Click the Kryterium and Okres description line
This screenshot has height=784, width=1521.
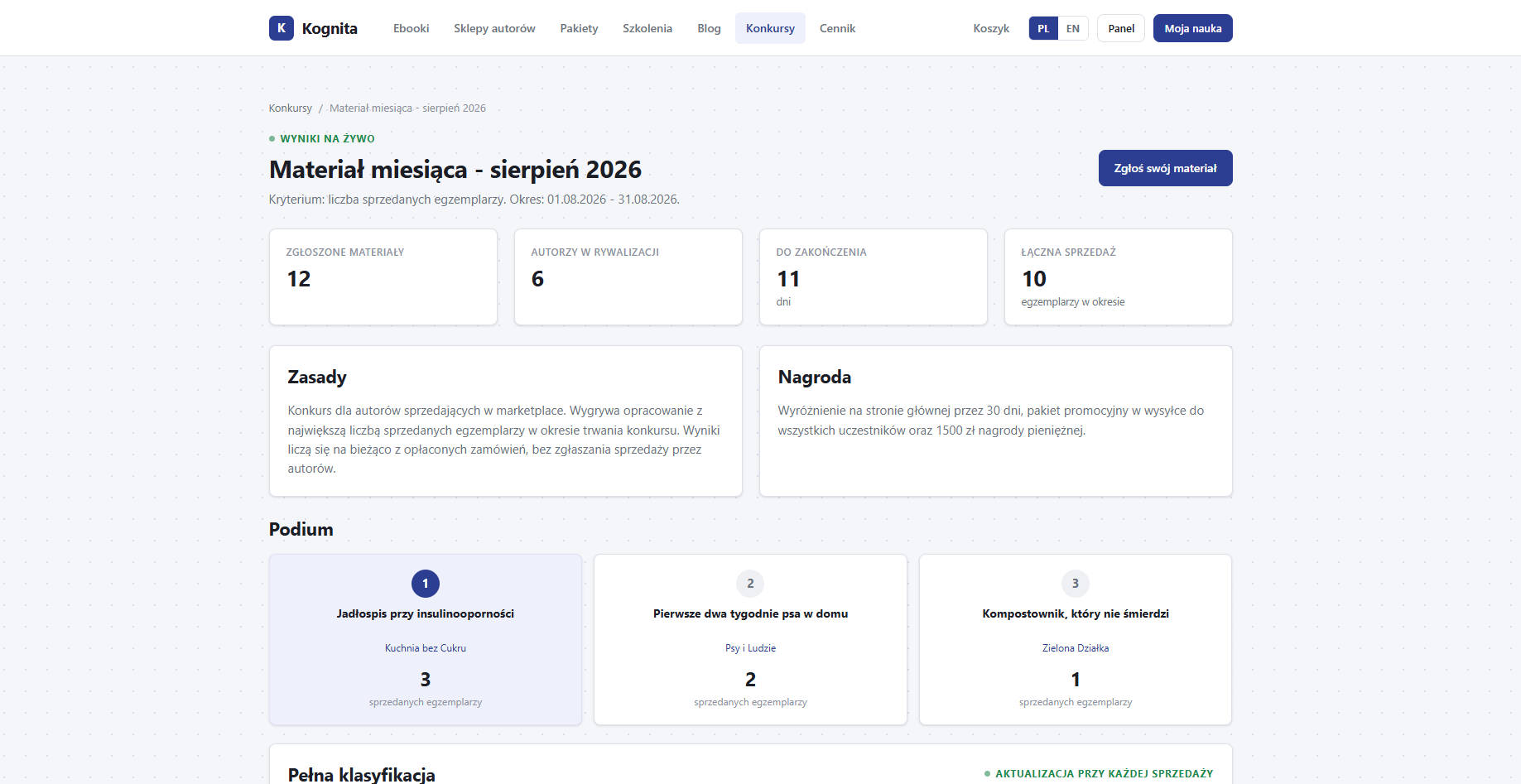[x=474, y=200]
